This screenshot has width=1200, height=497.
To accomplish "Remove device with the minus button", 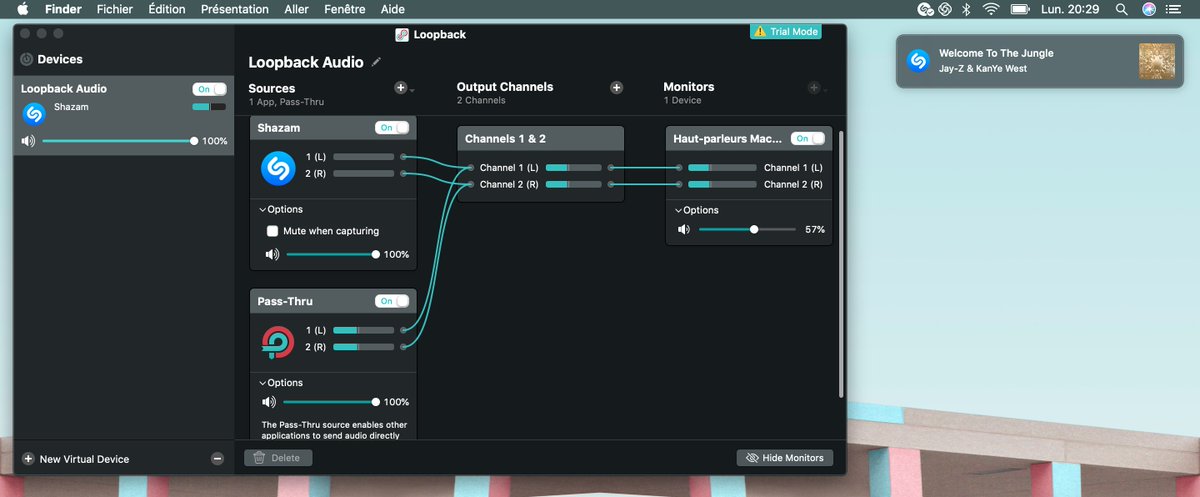I will (217, 459).
